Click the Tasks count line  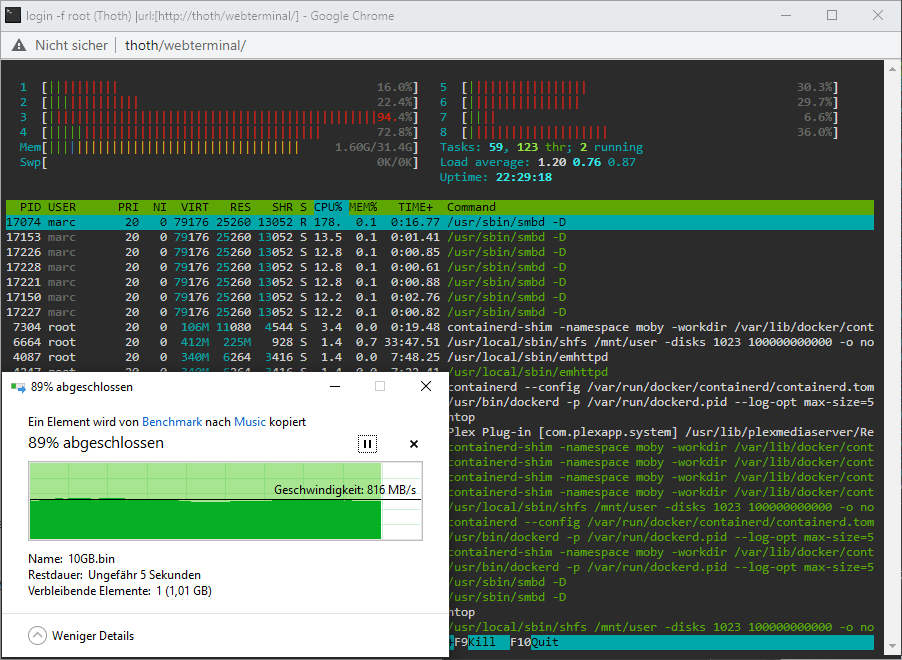point(541,147)
